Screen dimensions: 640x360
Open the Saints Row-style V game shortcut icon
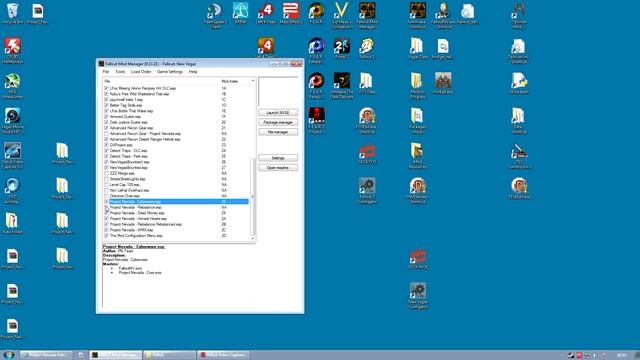[x=341, y=16]
